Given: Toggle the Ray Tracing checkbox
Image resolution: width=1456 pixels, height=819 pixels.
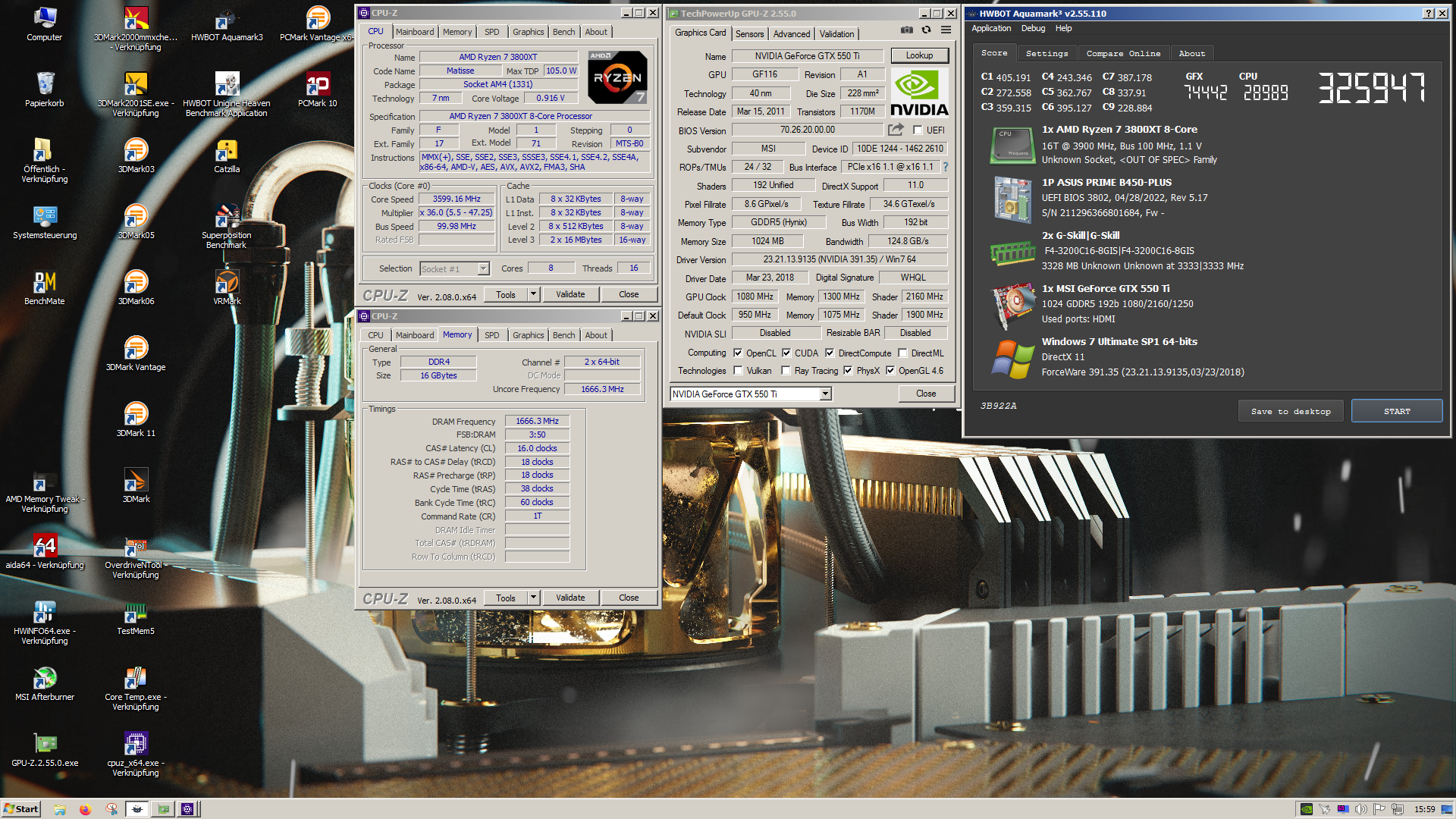Looking at the screenshot, I should point(786,371).
